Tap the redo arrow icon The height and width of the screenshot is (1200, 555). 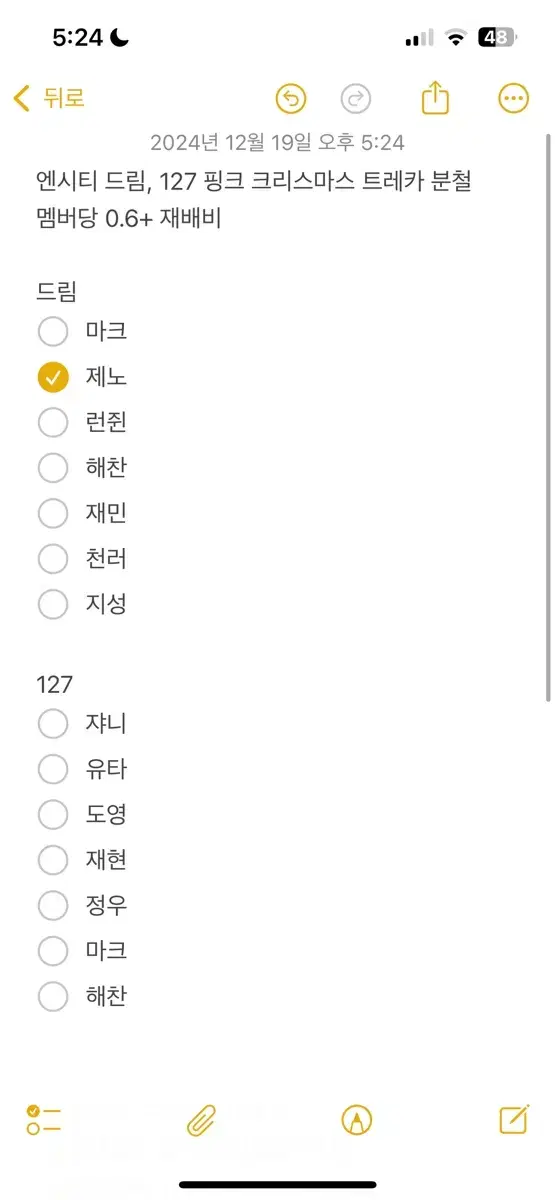pyautogui.click(x=356, y=98)
